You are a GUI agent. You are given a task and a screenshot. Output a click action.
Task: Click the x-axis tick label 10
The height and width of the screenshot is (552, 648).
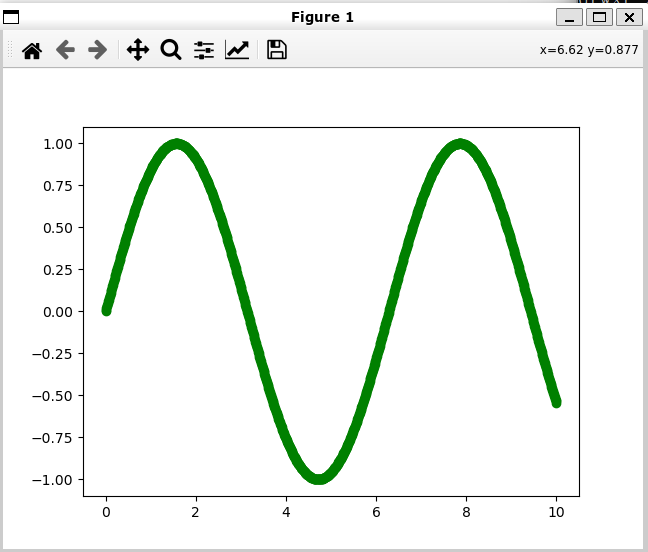click(x=556, y=512)
